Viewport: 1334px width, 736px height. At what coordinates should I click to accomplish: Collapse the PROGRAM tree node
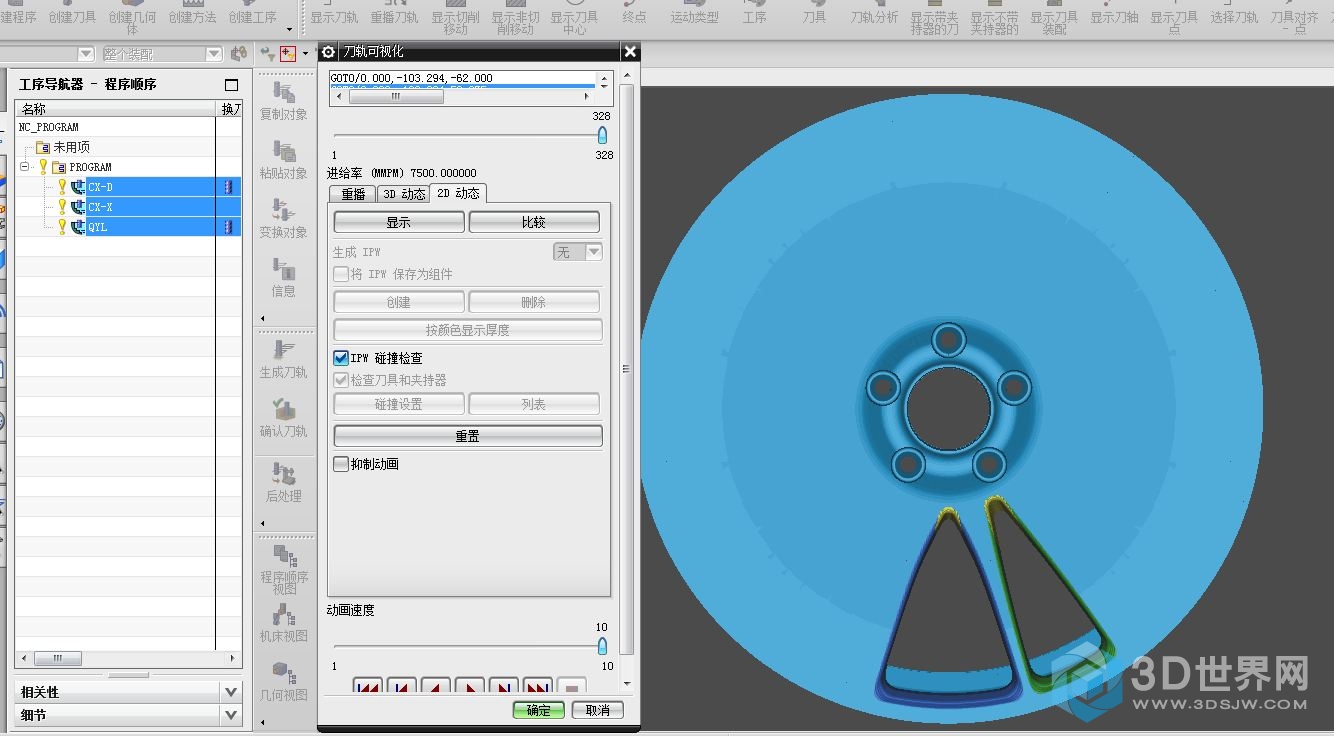[25, 167]
